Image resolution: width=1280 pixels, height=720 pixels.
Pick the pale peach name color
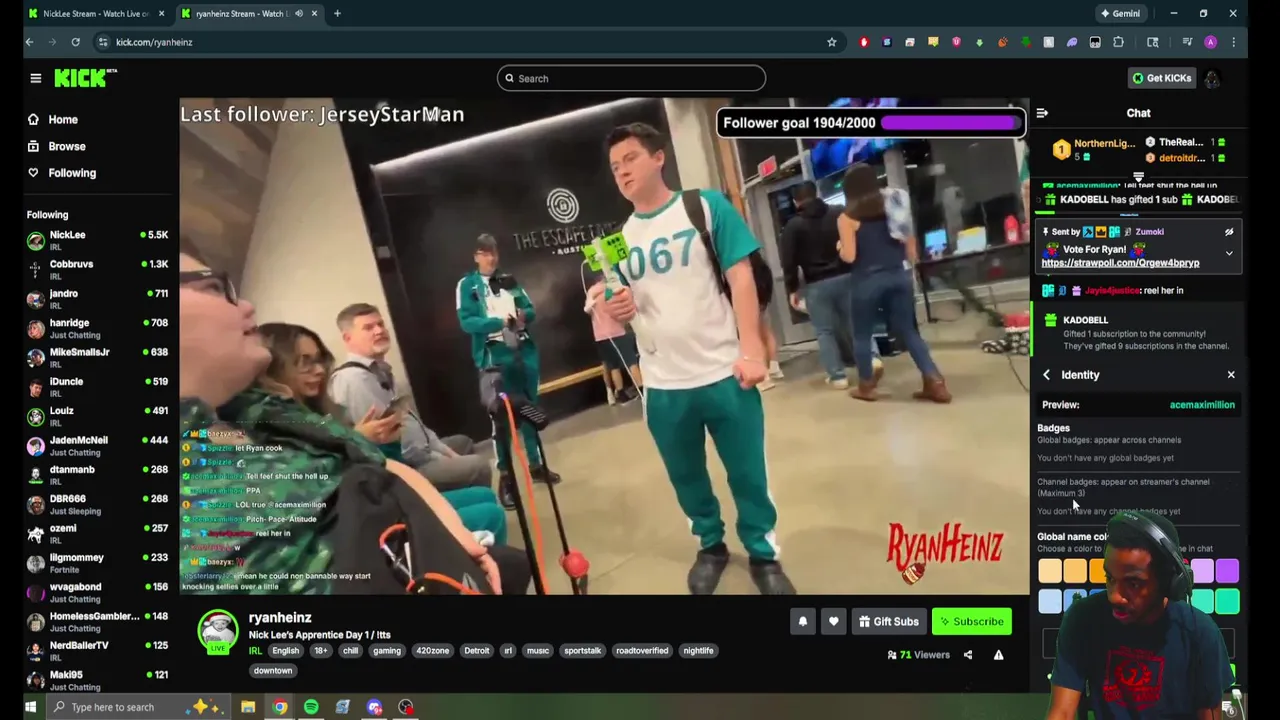[1049, 571]
